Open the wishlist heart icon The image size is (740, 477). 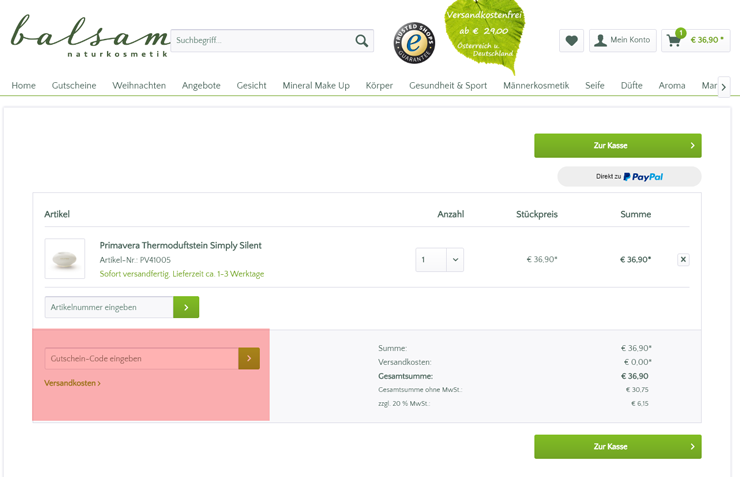(x=572, y=41)
